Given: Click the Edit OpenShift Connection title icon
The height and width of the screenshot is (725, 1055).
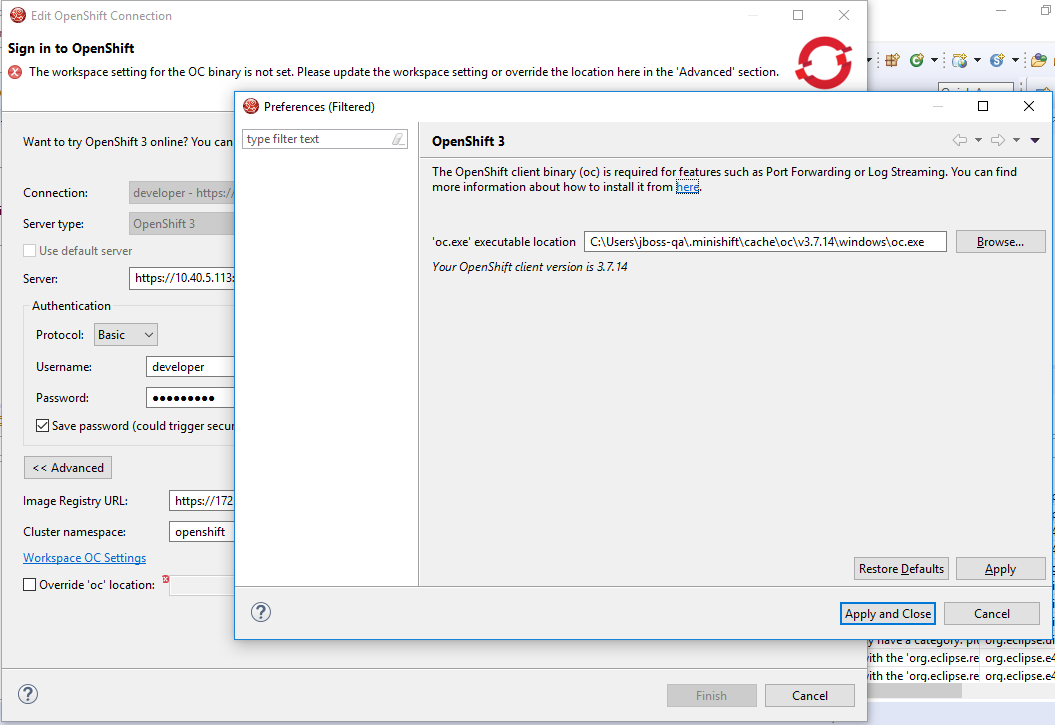Looking at the screenshot, I should (18, 15).
